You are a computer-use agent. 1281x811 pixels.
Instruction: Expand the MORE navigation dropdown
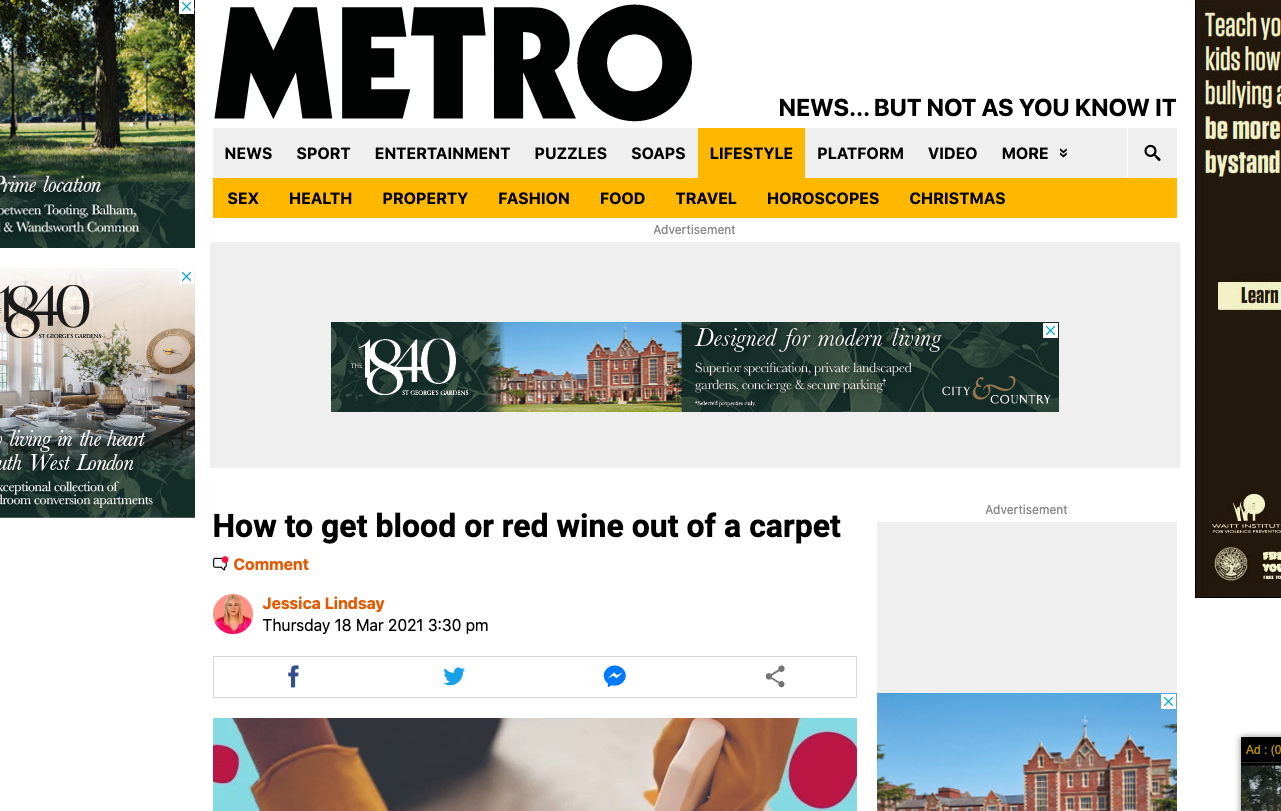point(1033,153)
